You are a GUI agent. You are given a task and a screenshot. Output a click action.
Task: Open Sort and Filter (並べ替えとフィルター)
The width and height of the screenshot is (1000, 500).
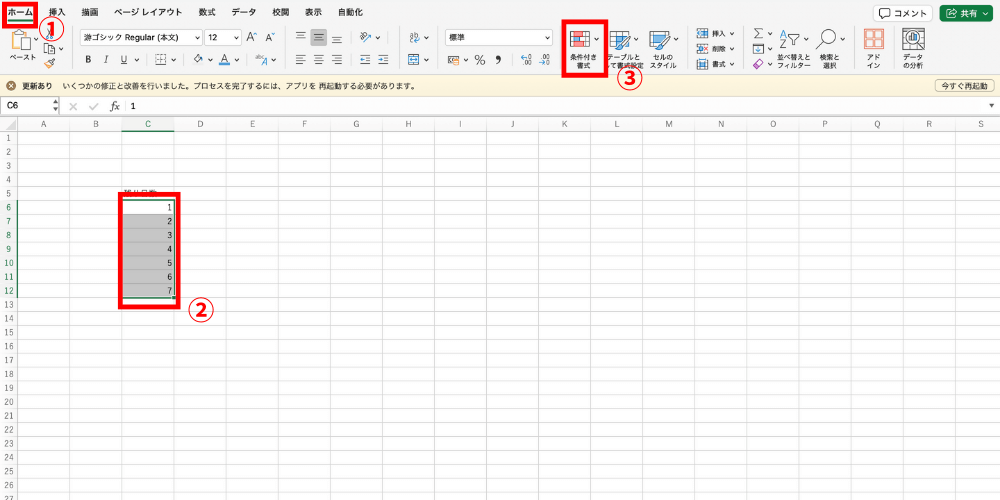793,49
